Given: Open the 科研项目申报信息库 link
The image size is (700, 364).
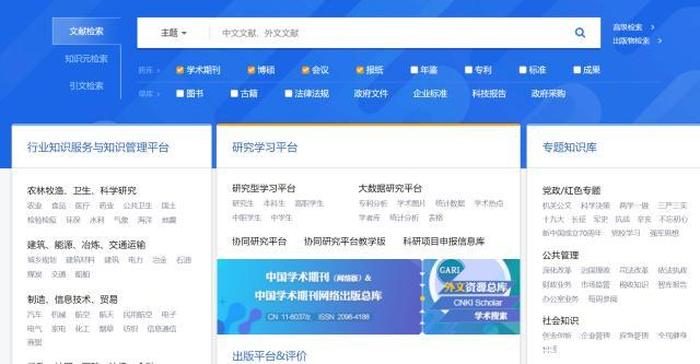Looking at the screenshot, I should coord(444,241).
